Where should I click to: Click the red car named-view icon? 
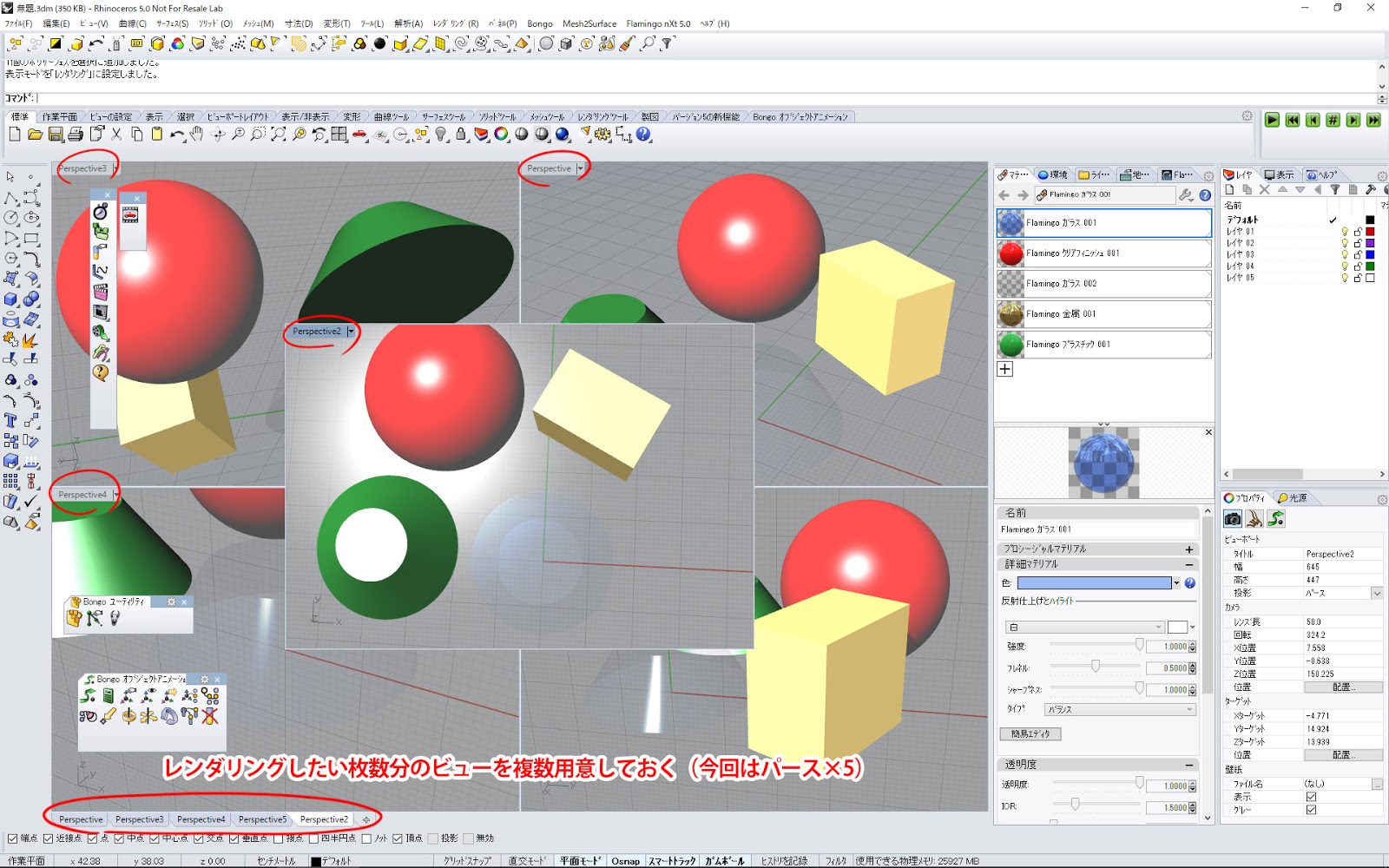pos(359,135)
